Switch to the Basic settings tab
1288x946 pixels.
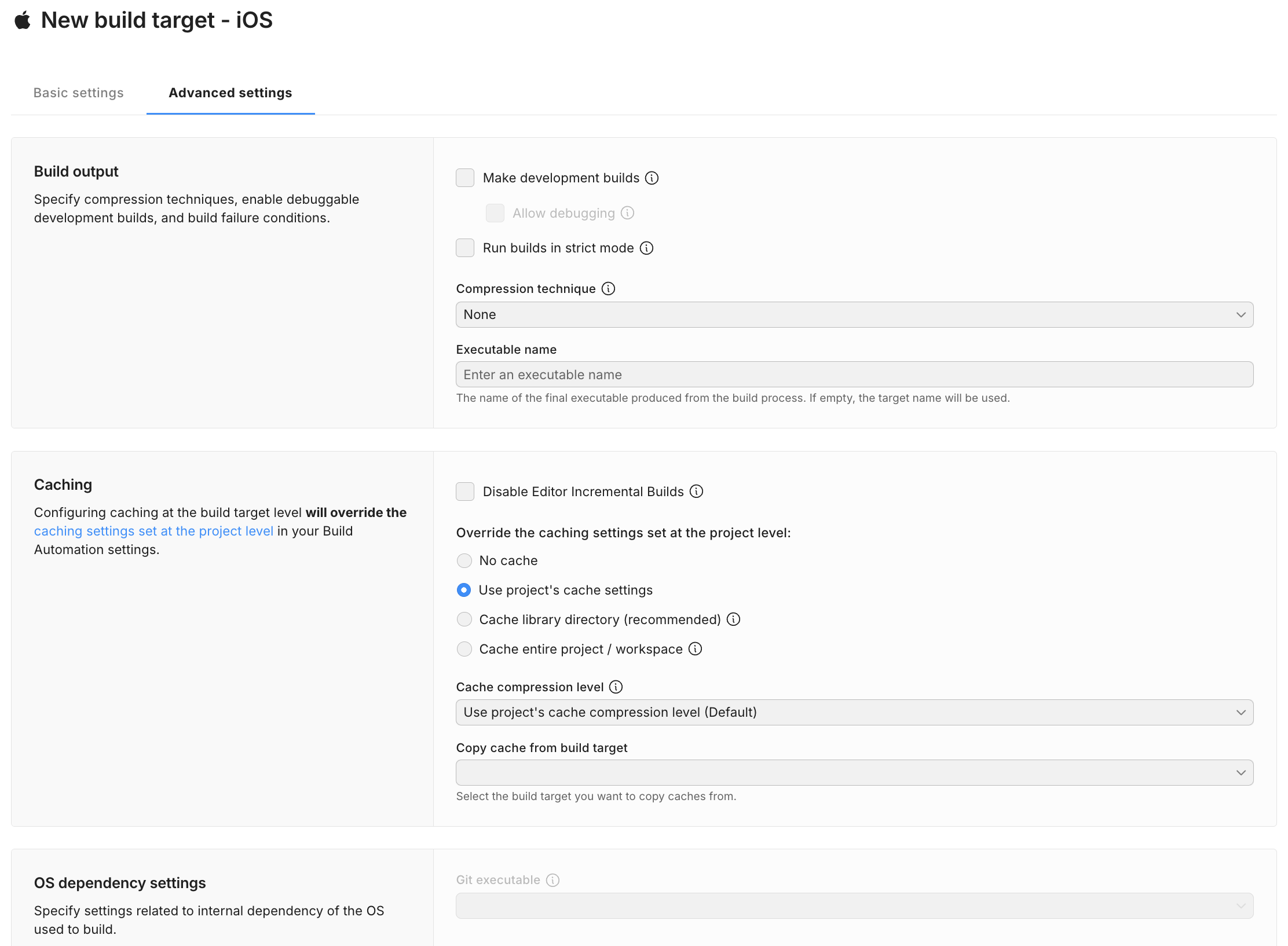pos(78,93)
